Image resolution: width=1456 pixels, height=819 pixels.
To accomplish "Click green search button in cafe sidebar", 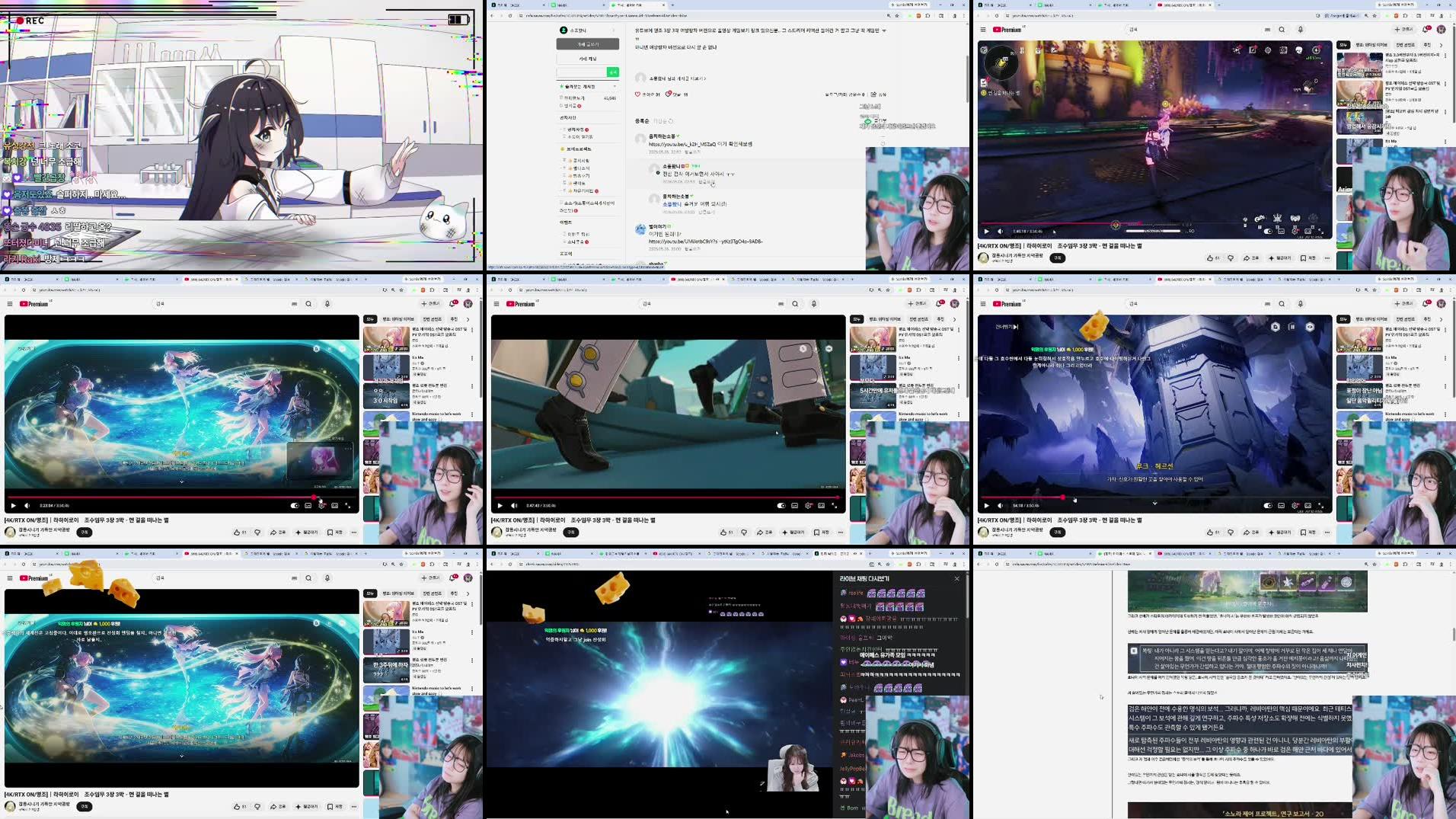I will pos(613,72).
